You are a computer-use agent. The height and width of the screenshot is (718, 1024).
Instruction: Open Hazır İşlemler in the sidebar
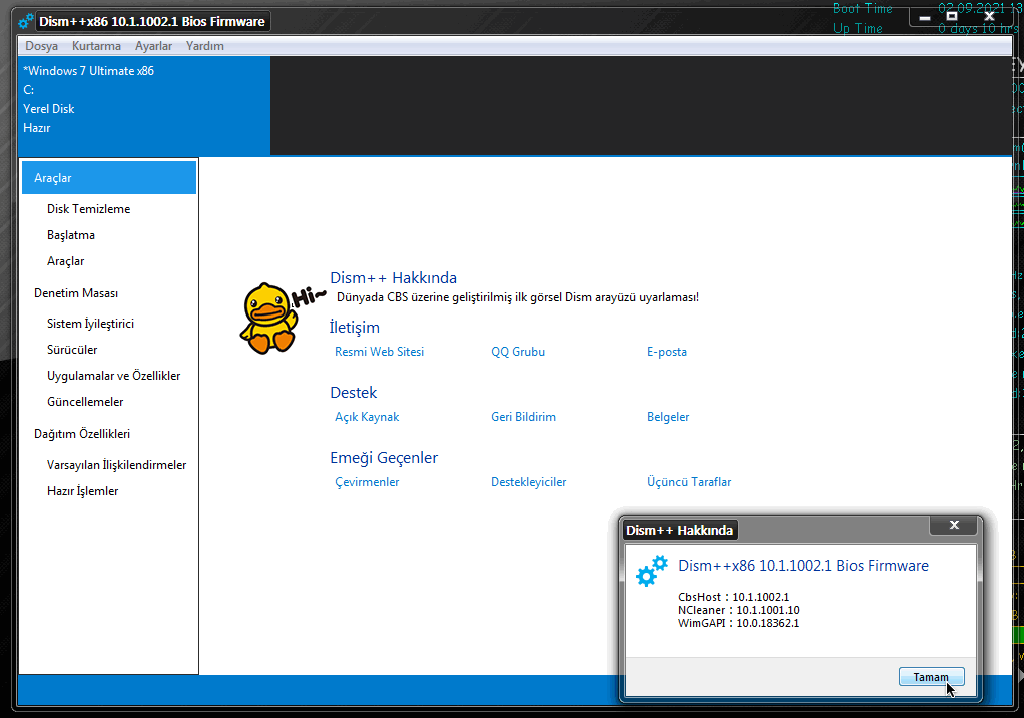click(83, 491)
